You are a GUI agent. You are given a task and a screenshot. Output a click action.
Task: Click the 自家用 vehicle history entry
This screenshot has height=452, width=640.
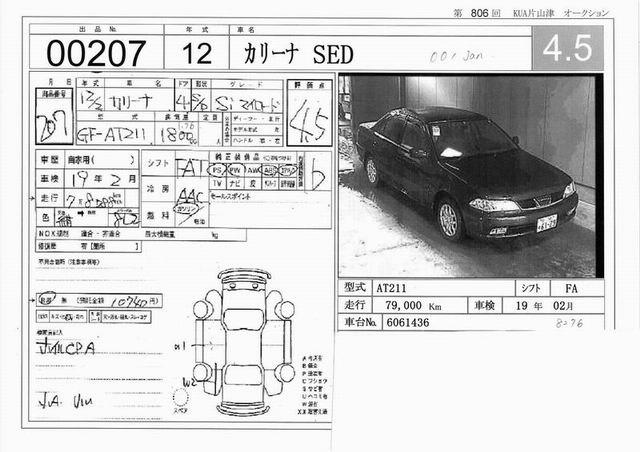pyautogui.click(x=102, y=159)
